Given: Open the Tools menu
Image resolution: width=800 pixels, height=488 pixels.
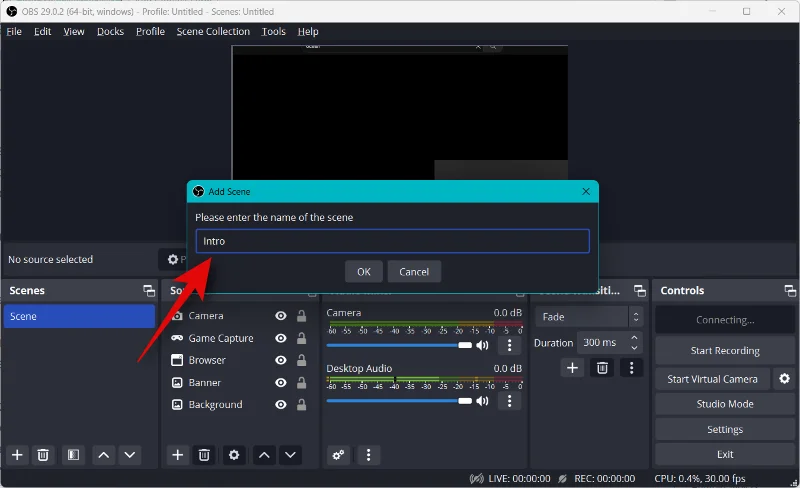Looking at the screenshot, I should click(273, 32).
